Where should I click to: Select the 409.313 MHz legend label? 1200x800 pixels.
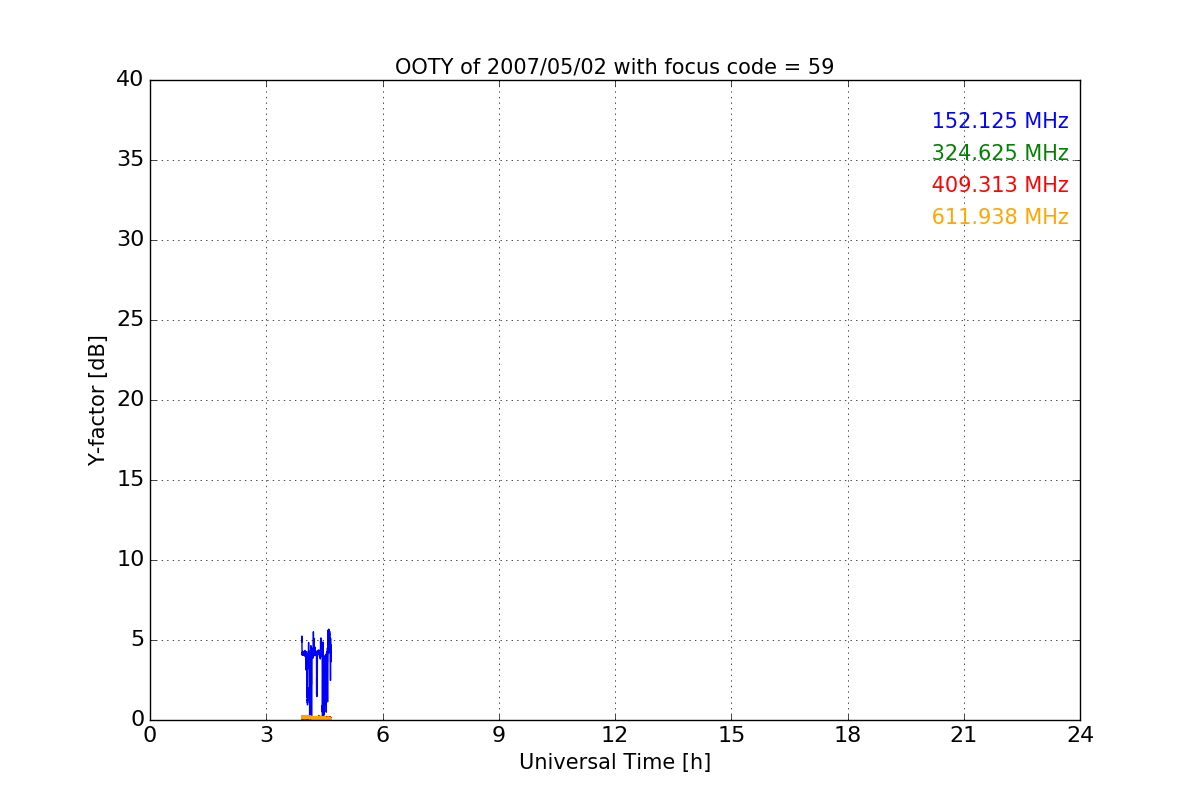[1000, 185]
